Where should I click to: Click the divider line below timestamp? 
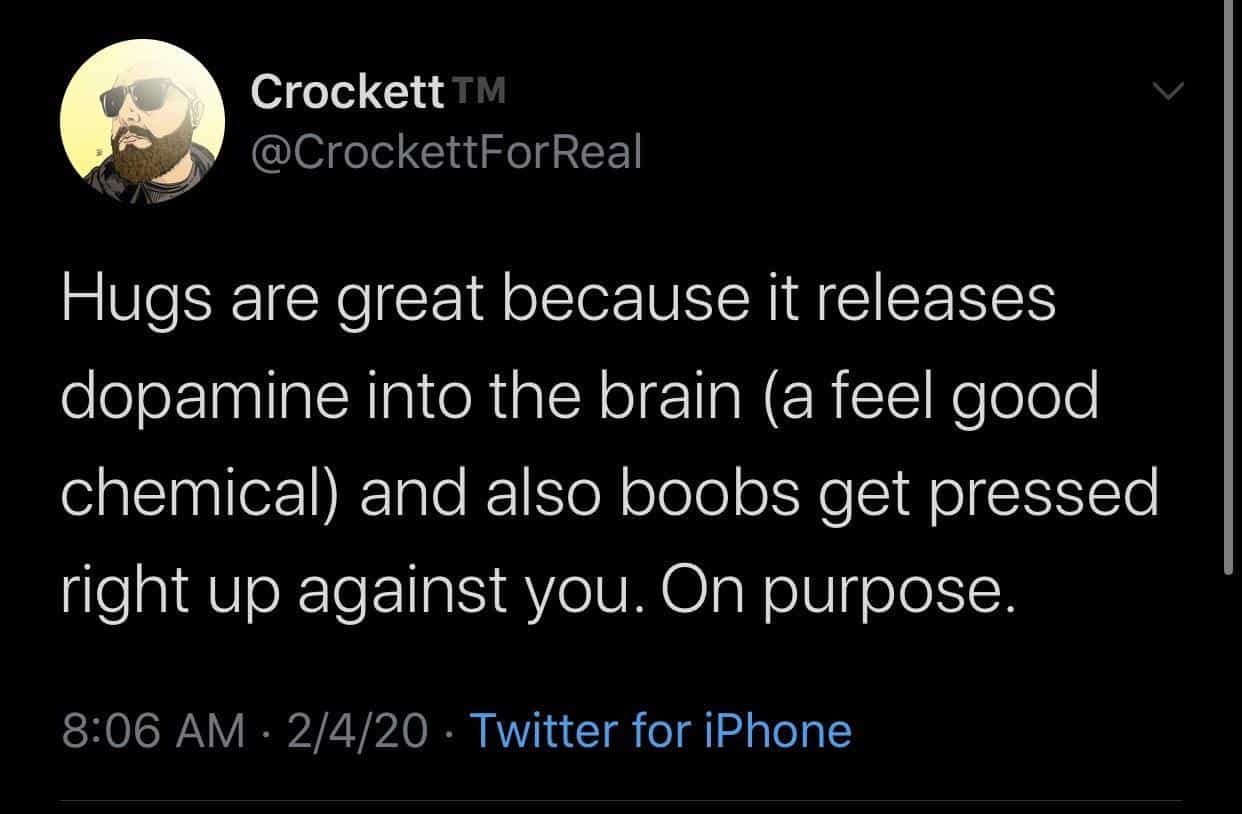point(620,800)
